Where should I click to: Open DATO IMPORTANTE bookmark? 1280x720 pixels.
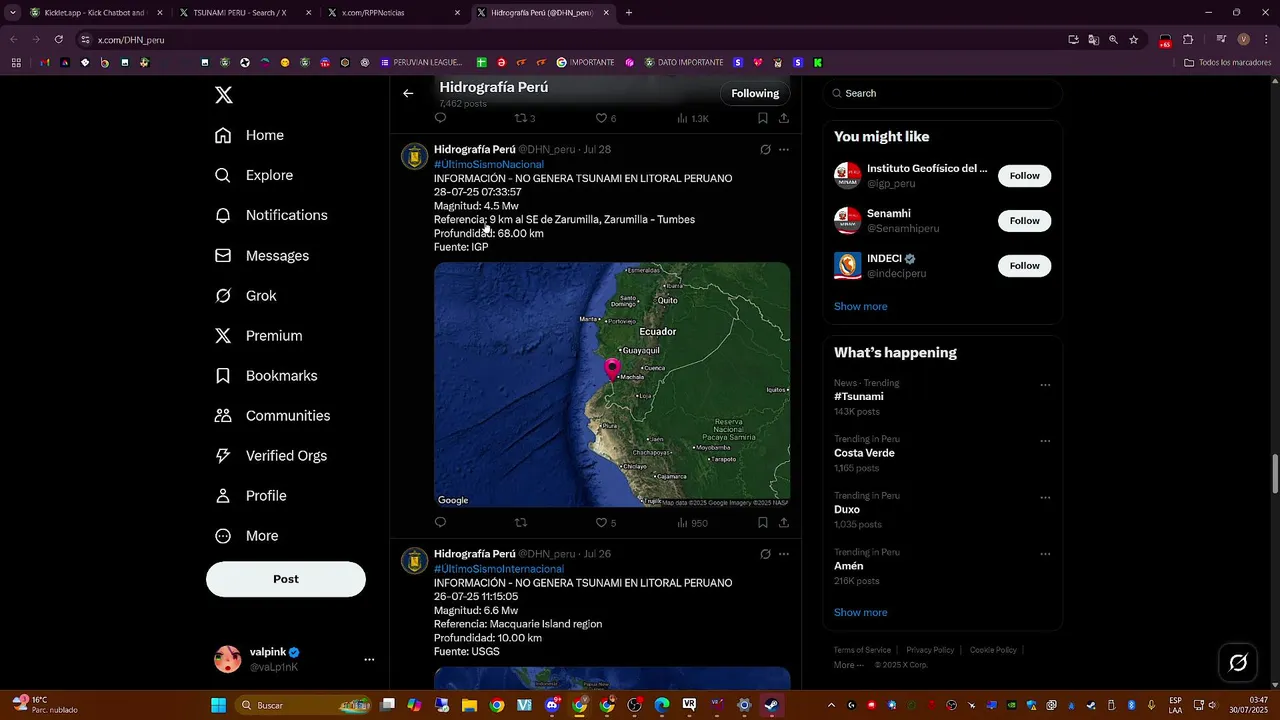click(x=684, y=62)
